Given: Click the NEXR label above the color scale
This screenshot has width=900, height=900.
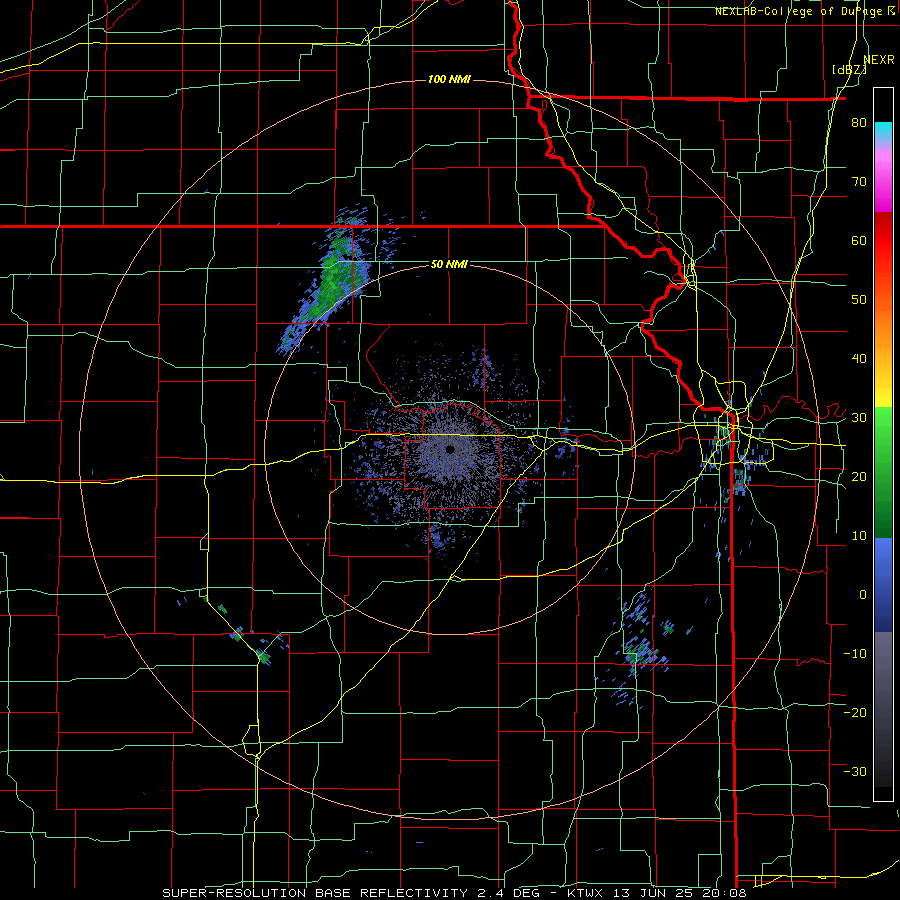Looking at the screenshot, I should tap(879, 60).
